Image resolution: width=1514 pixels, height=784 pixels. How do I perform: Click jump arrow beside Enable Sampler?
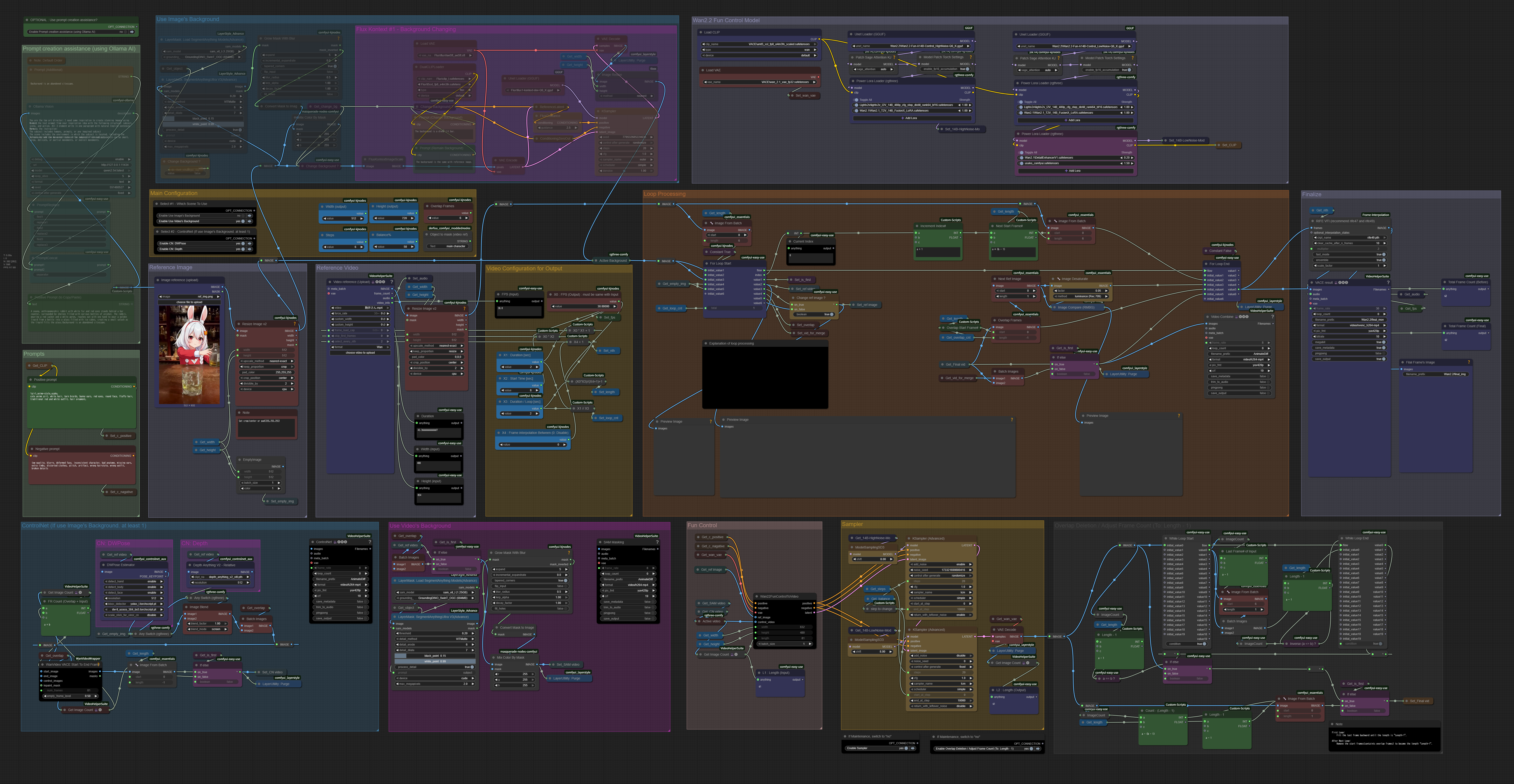(913, 749)
